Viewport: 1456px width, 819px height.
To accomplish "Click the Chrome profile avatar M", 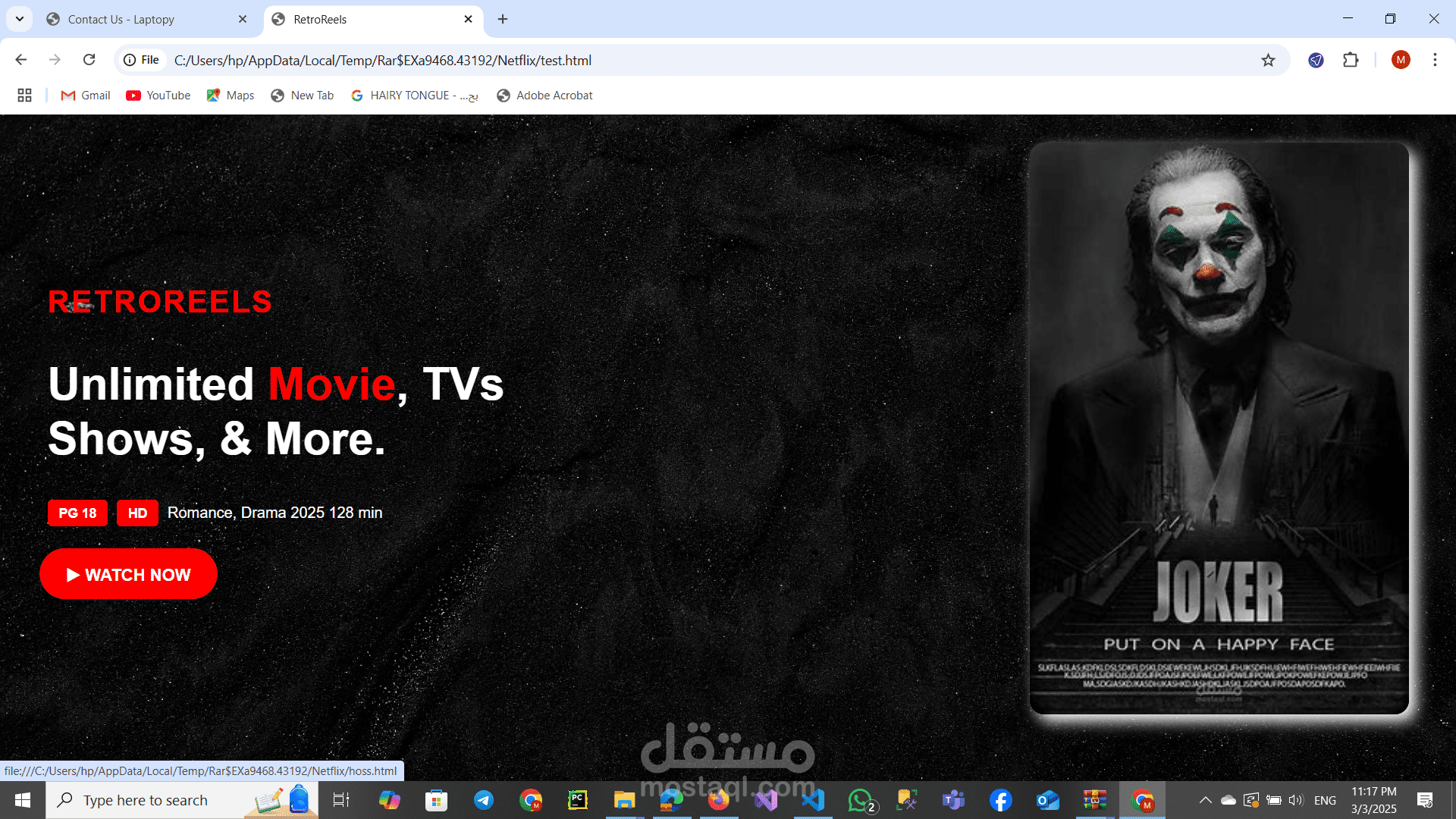I will coord(1400,60).
